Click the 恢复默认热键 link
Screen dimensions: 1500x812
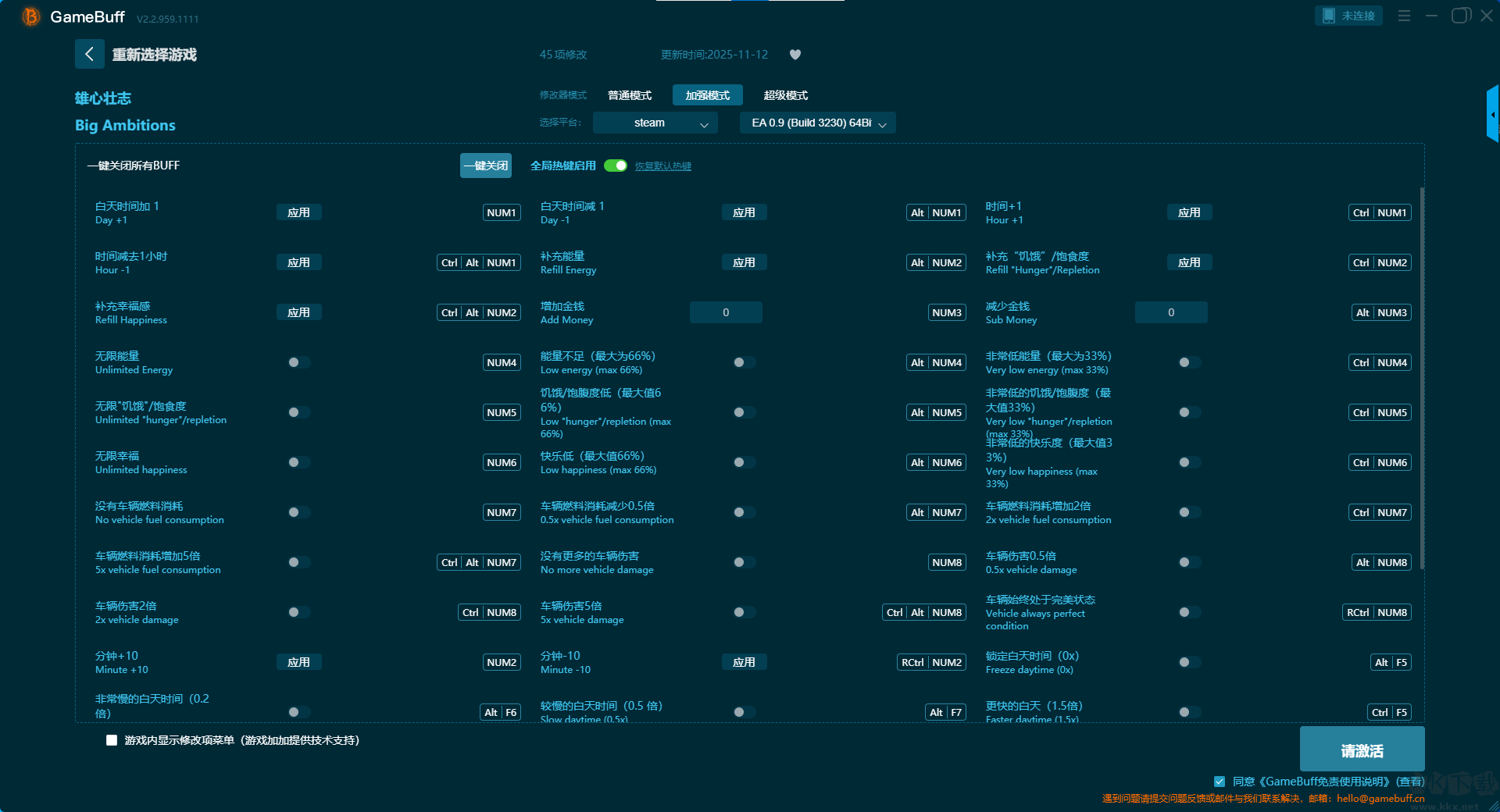[x=663, y=166]
